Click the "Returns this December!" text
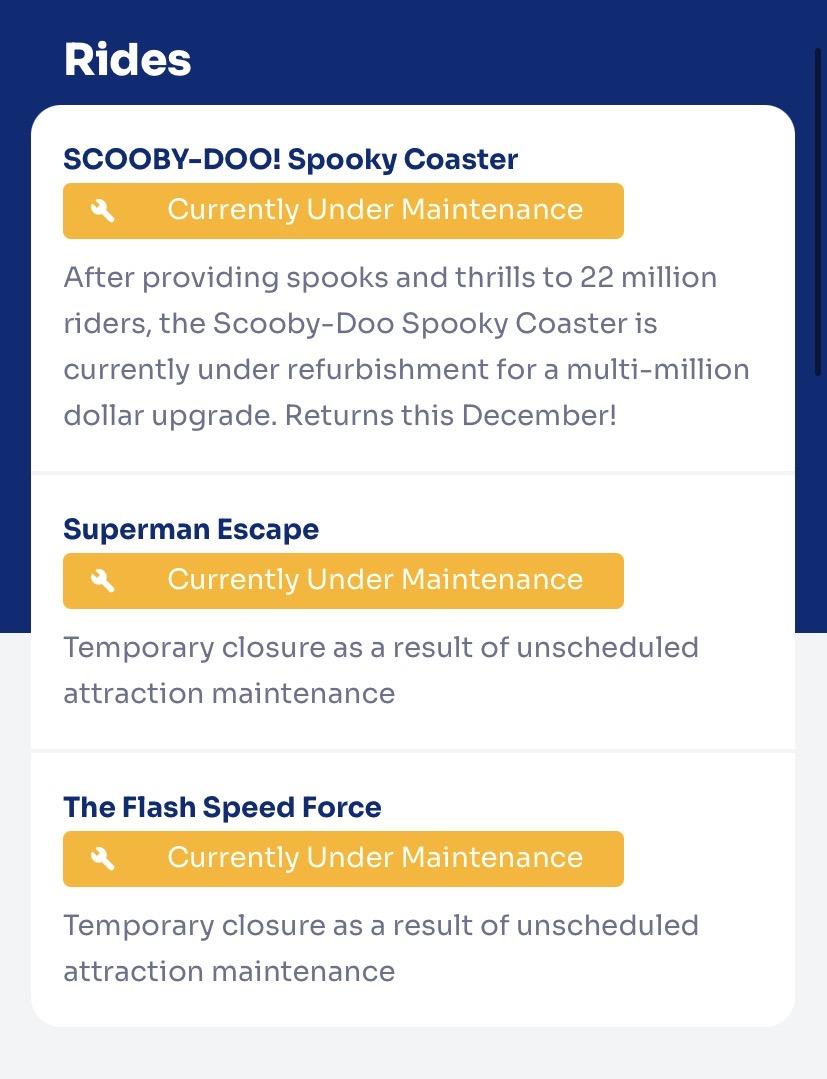This screenshot has width=827, height=1079. (x=451, y=415)
